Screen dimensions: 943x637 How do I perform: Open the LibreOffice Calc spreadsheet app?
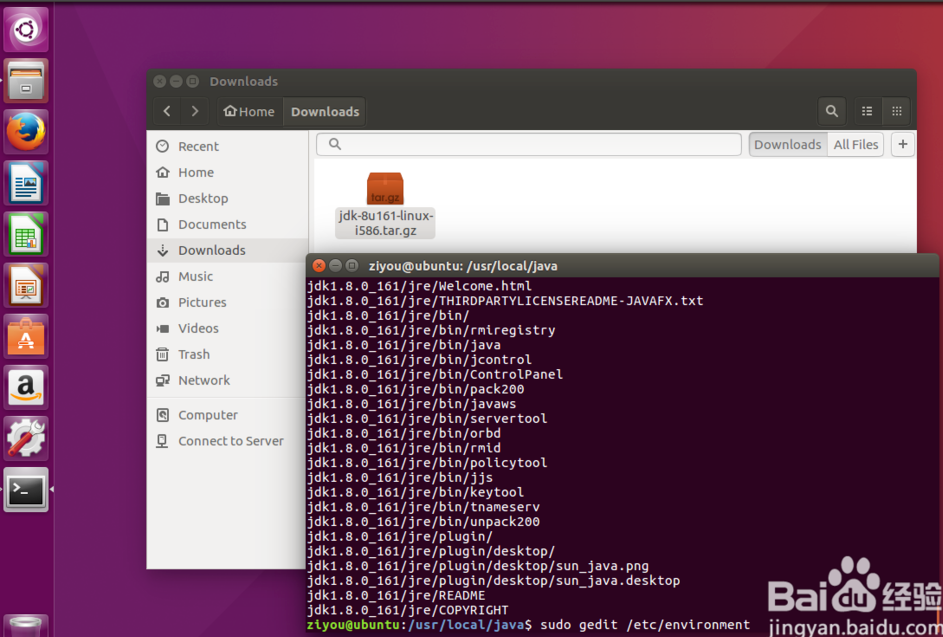click(25, 235)
